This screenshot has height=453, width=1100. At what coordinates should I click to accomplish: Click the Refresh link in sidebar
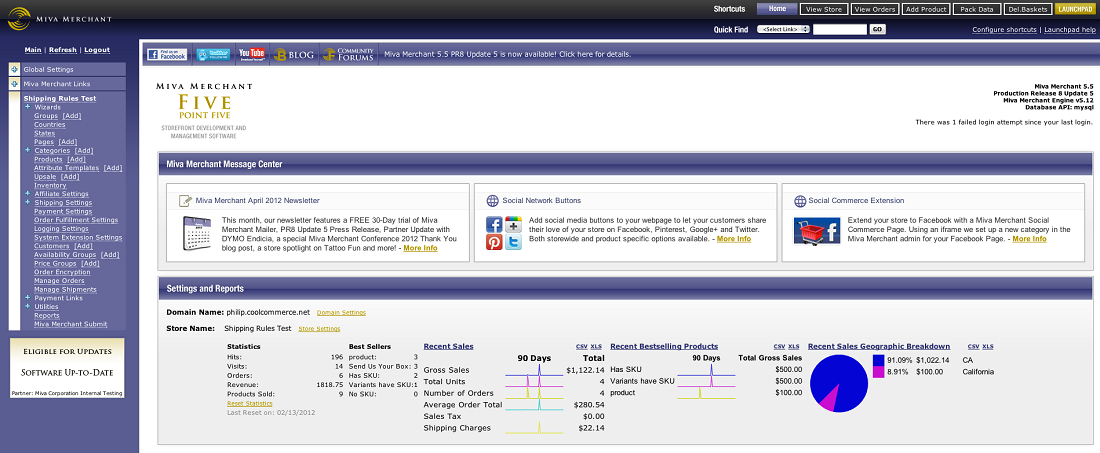[x=63, y=50]
